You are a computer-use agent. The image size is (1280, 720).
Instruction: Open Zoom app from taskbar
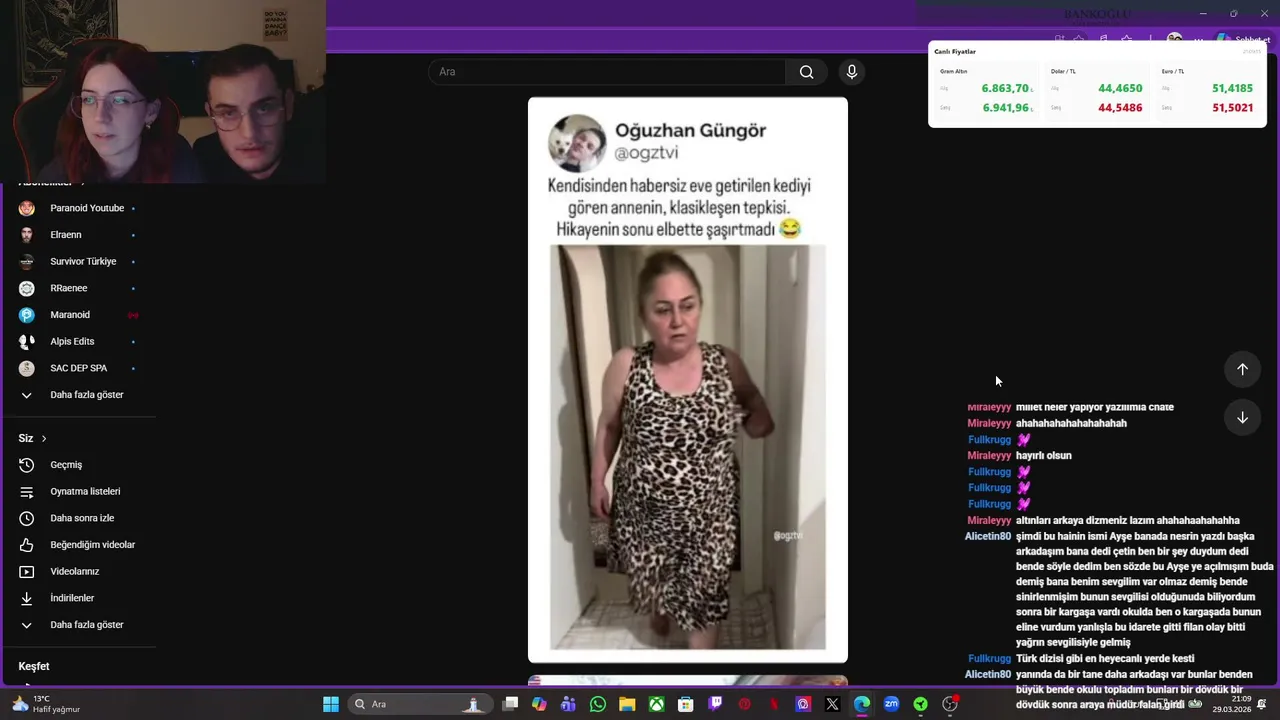coord(891,704)
